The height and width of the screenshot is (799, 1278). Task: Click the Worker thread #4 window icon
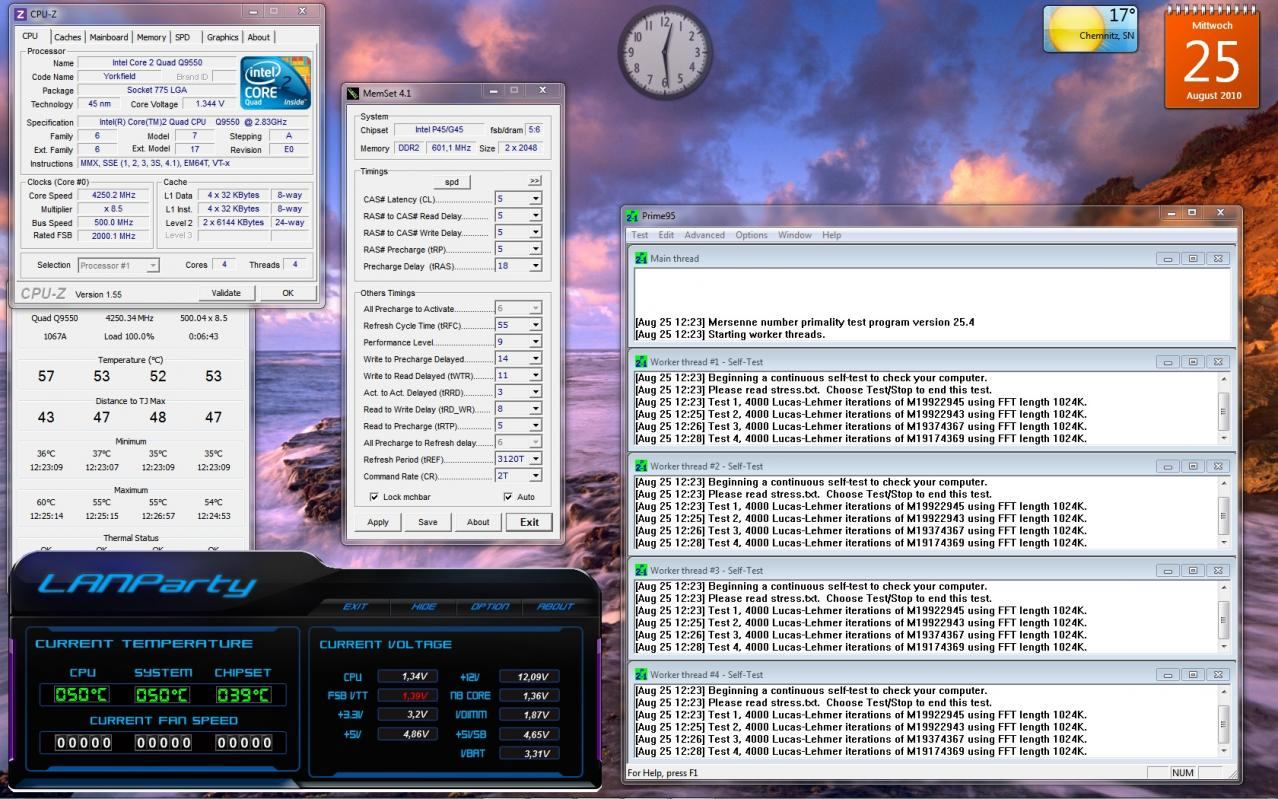coord(641,674)
